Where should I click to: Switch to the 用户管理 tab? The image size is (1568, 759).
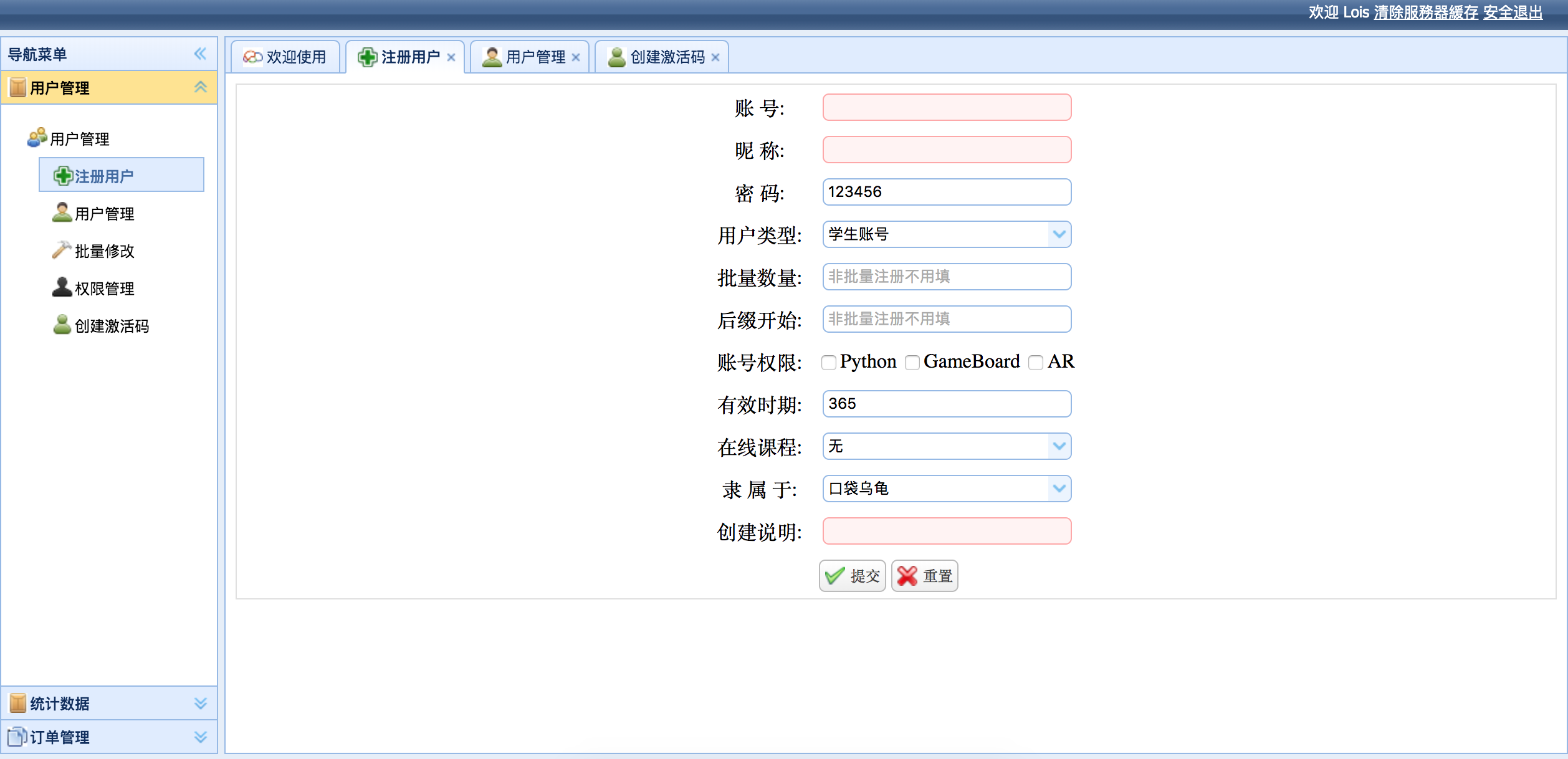[x=535, y=57]
